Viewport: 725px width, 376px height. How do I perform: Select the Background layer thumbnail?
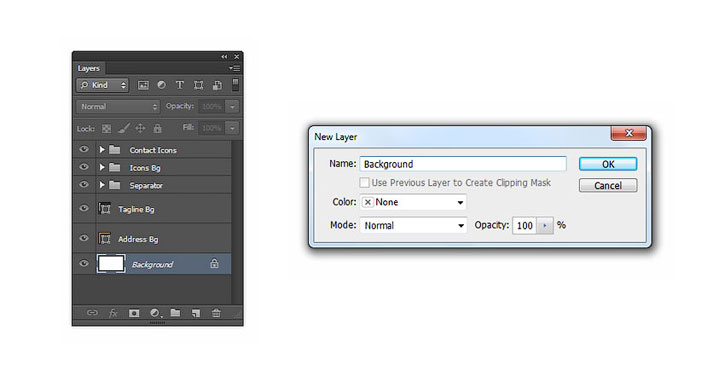(111, 264)
